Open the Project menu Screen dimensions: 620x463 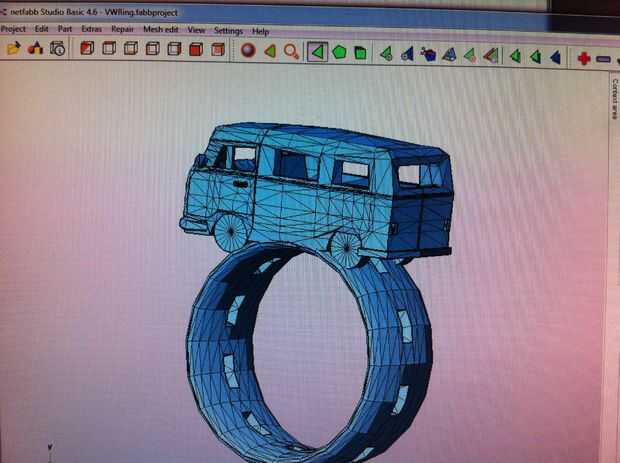click(x=13, y=29)
